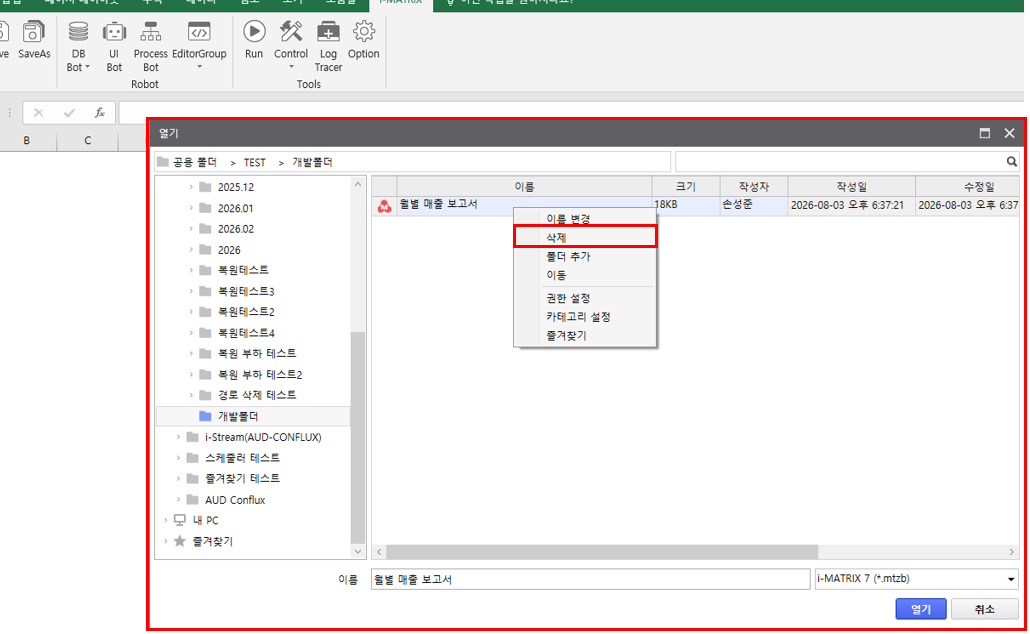The width and height of the screenshot is (1030, 634).
Task: Click the folder tree vertical scrollbar
Action: 358,437
